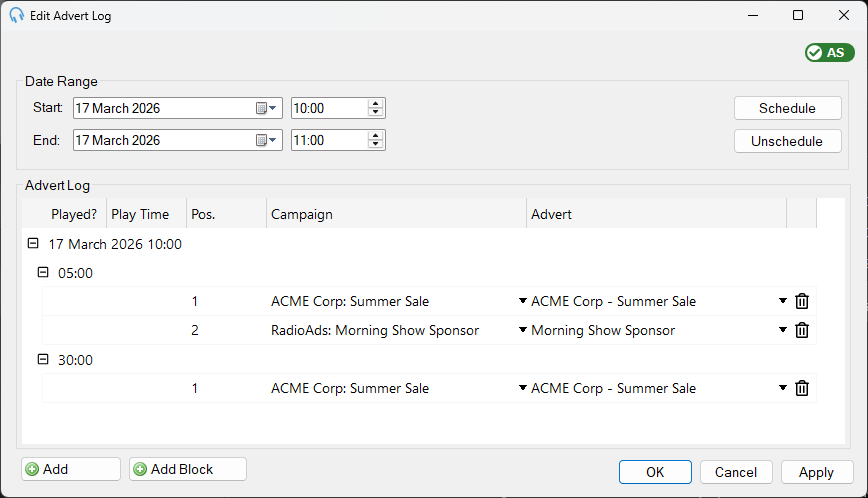Screen dimensions: 868x498
Task: Click the Schedule button
Action: tap(788, 108)
